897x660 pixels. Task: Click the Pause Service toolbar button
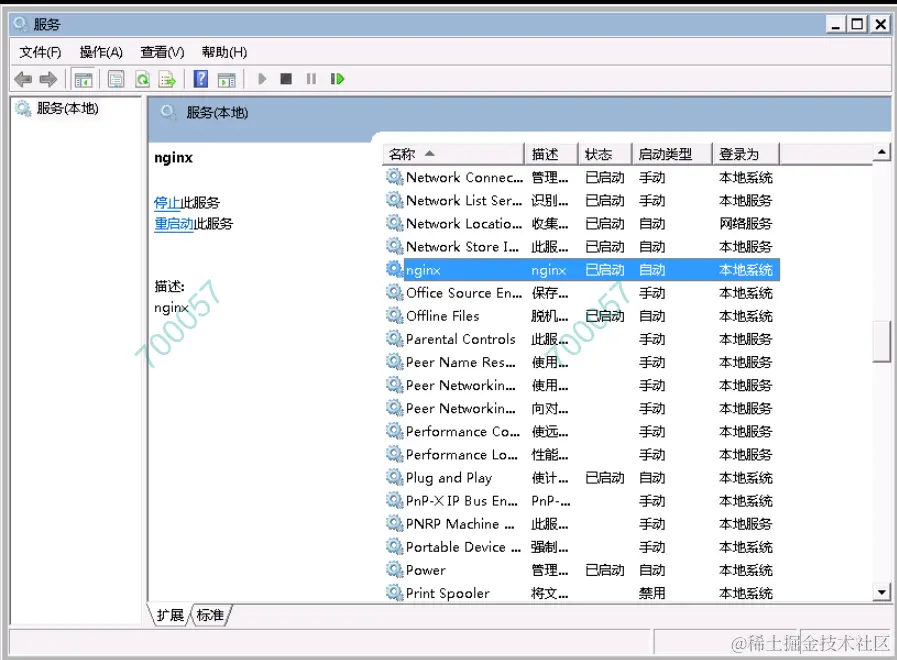tap(311, 79)
